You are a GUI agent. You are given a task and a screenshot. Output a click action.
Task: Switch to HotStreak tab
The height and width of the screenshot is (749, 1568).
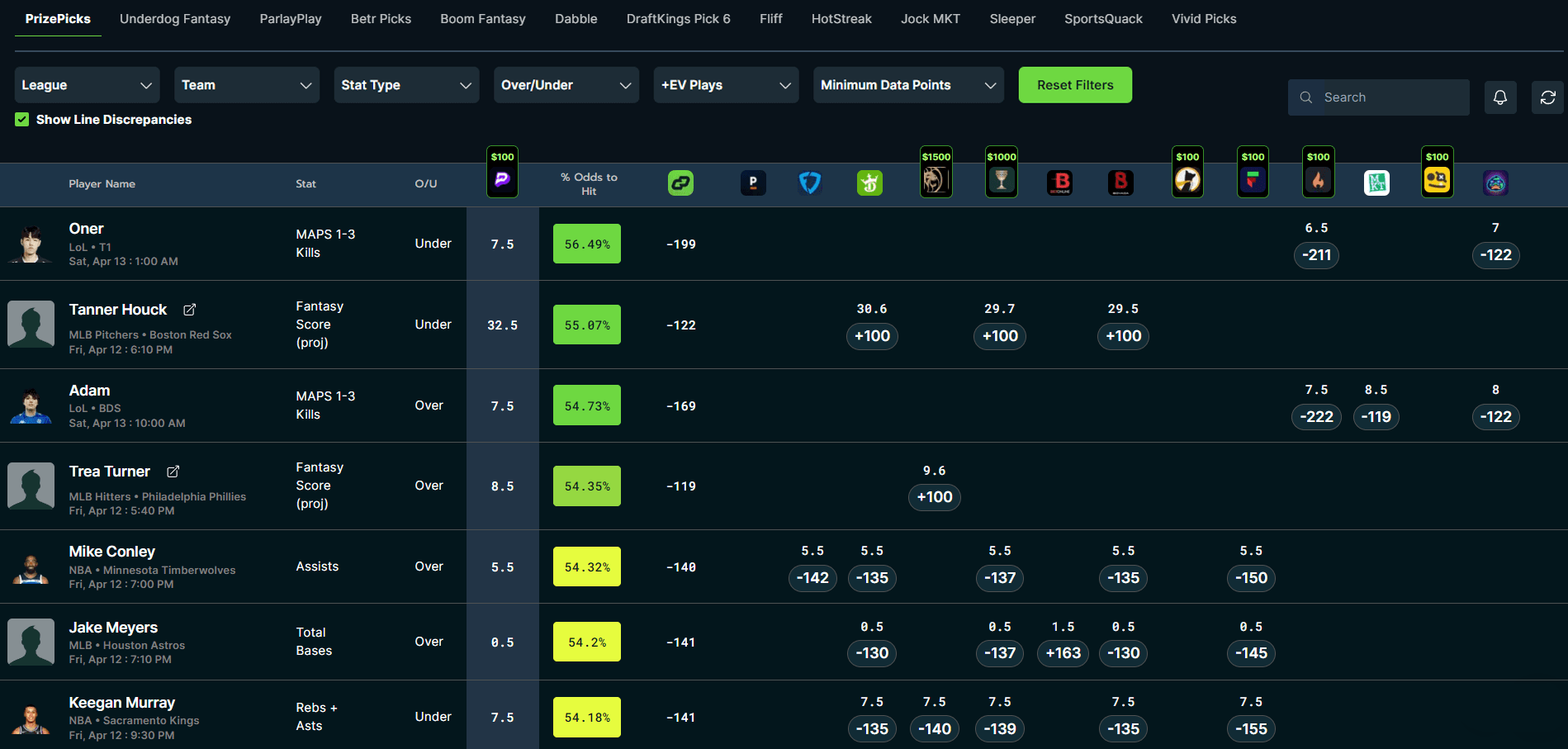(x=841, y=19)
